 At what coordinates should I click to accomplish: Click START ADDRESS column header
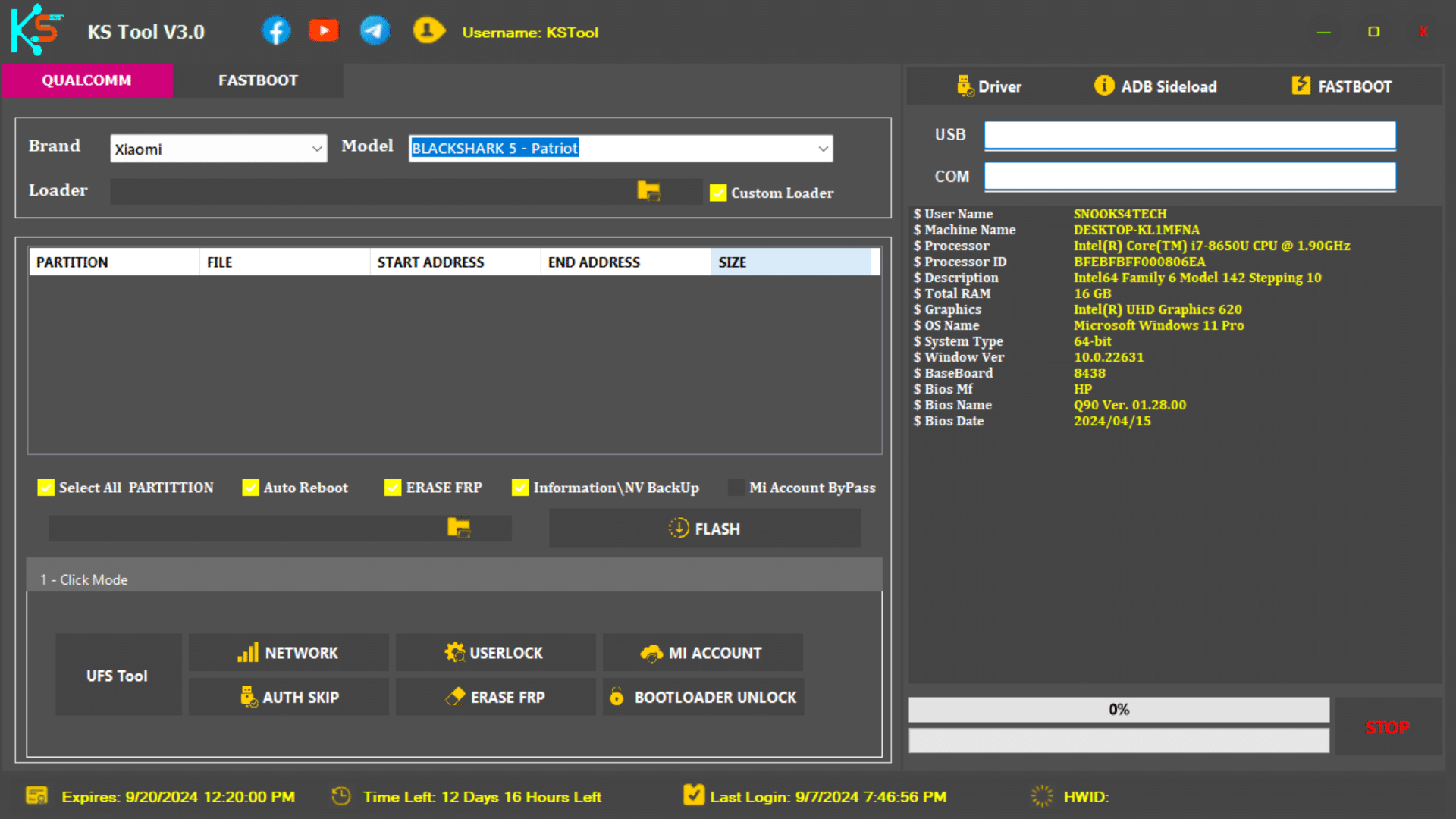(x=455, y=262)
